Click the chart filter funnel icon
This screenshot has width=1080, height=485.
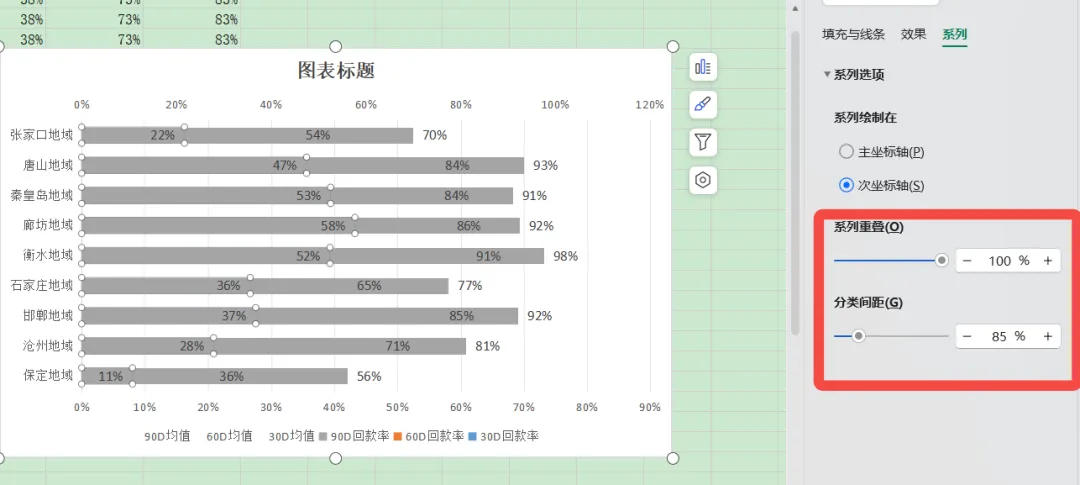703,142
